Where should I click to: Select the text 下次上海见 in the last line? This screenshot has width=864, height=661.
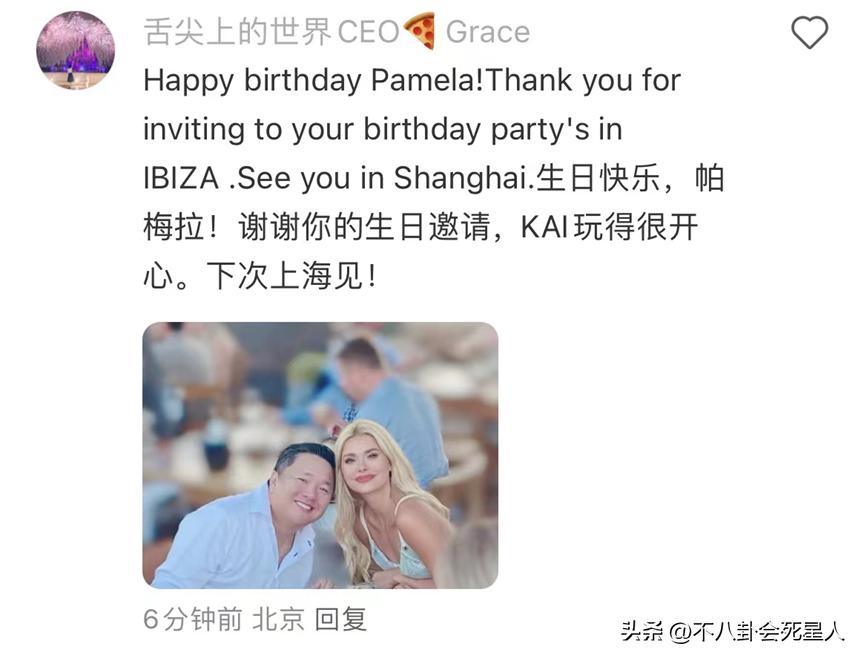pyautogui.click(x=285, y=275)
